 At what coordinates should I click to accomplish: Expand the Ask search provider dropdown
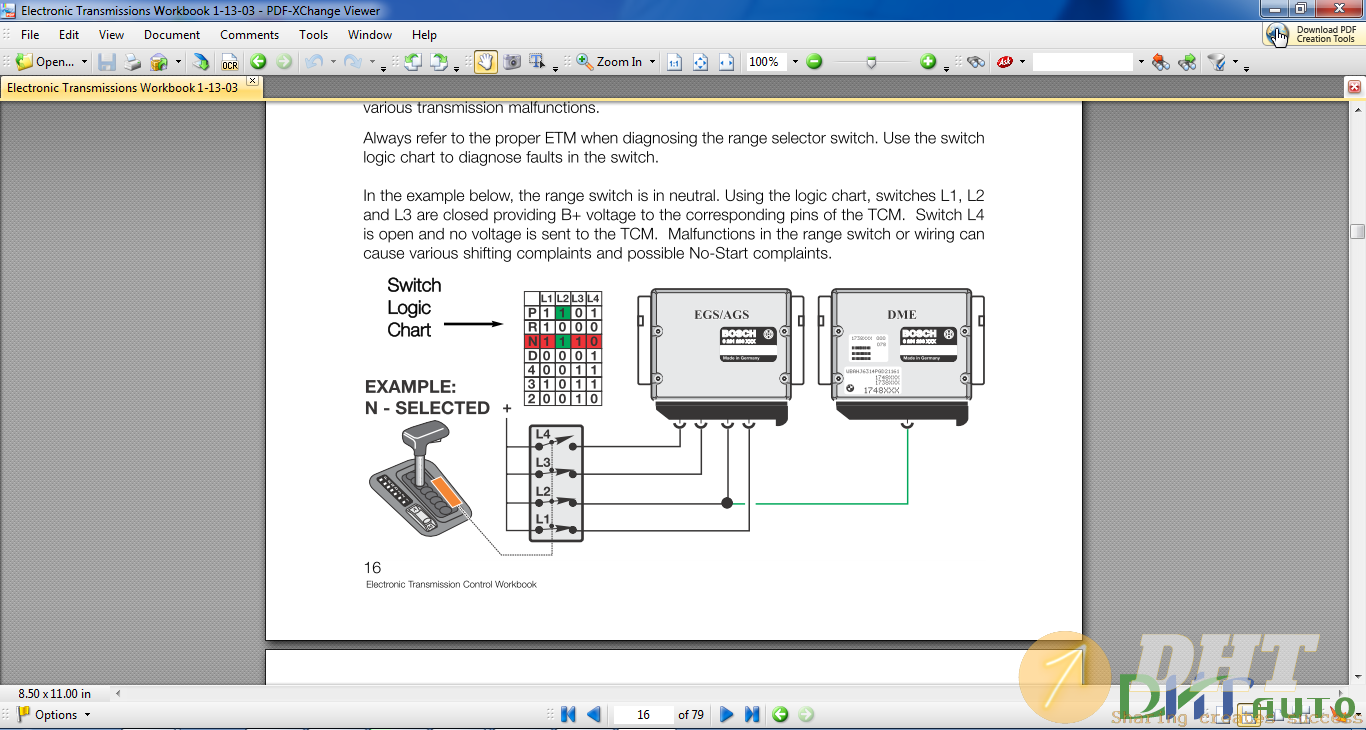1022,62
